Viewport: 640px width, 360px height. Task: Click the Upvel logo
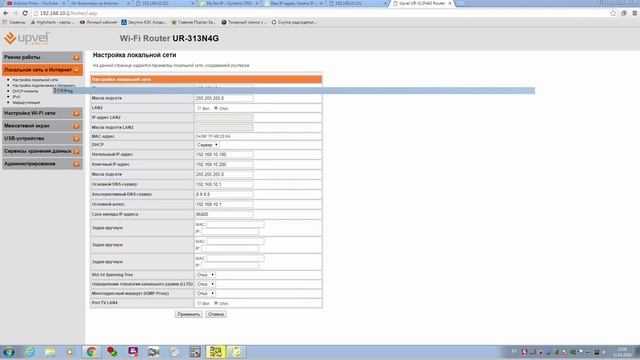click(27, 38)
